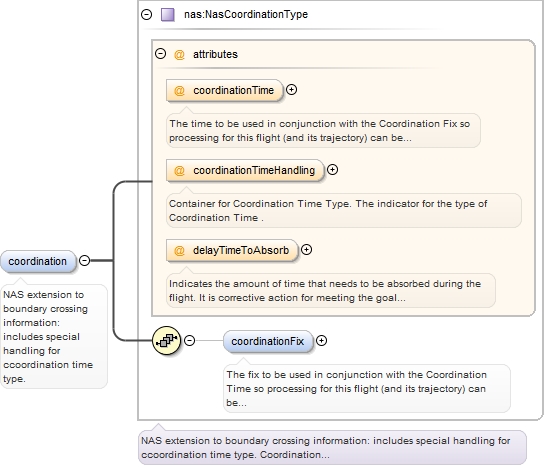Click the @ icon on delayTimeToAbsorb
Viewport: 545px width, 468px height.
point(179,251)
